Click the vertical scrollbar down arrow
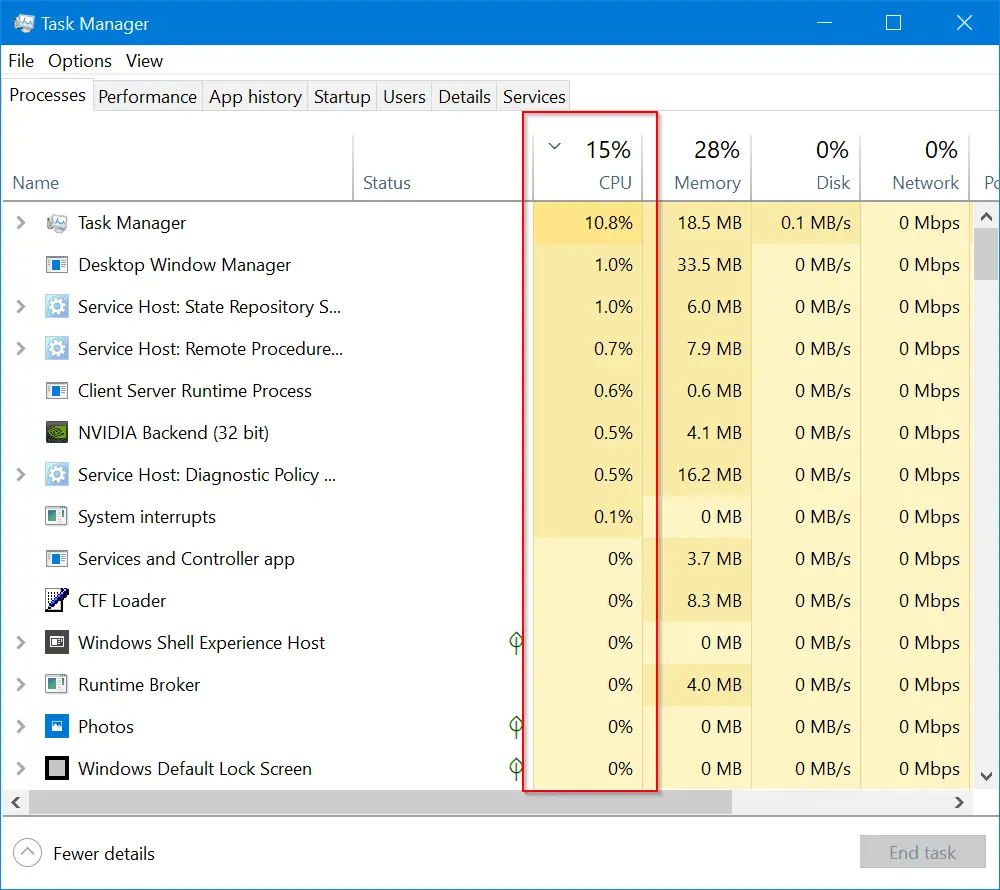1000x890 pixels. click(x=986, y=777)
